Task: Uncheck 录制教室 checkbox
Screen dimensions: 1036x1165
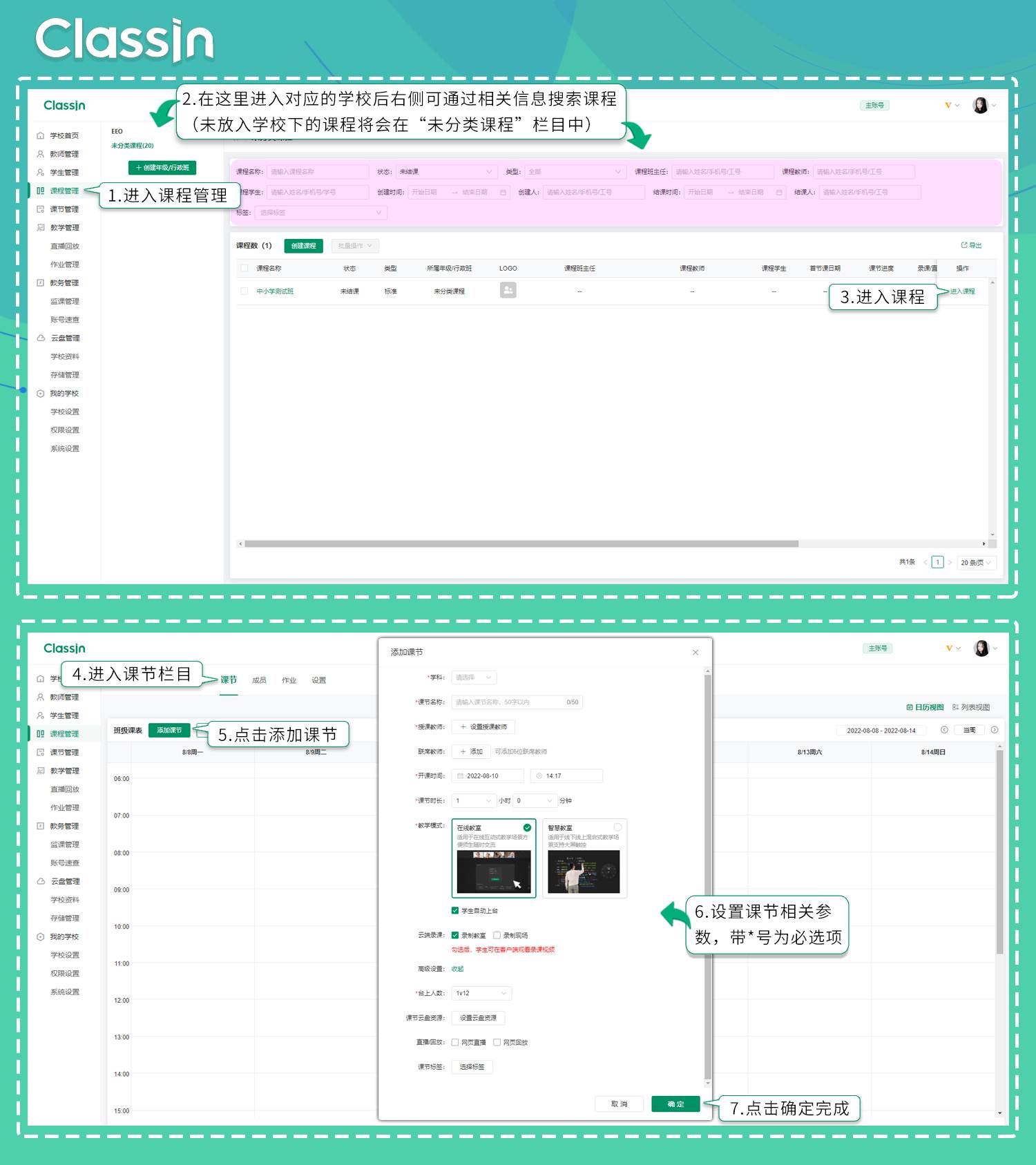Action: pyautogui.click(x=455, y=935)
